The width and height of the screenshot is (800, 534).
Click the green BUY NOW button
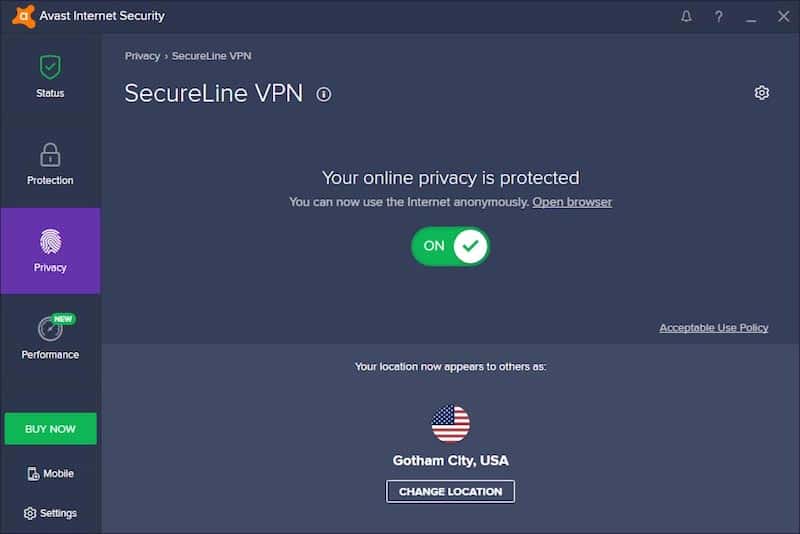coord(50,429)
